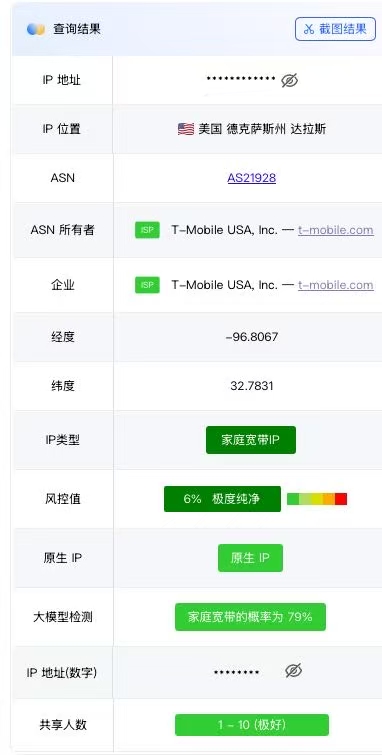The height and width of the screenshot is (755, 382).
Task: Click the 6% 极度纯净 risk badge
Action: (x=222, y=499)
